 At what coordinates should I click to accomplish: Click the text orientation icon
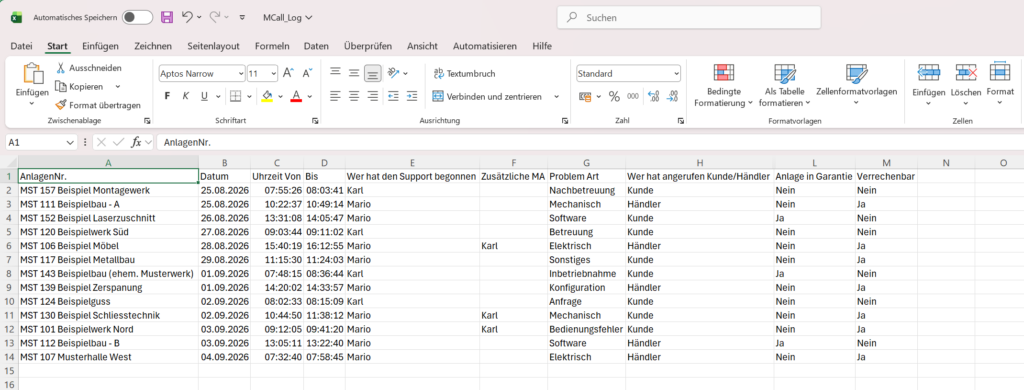[x=393, y=73]
